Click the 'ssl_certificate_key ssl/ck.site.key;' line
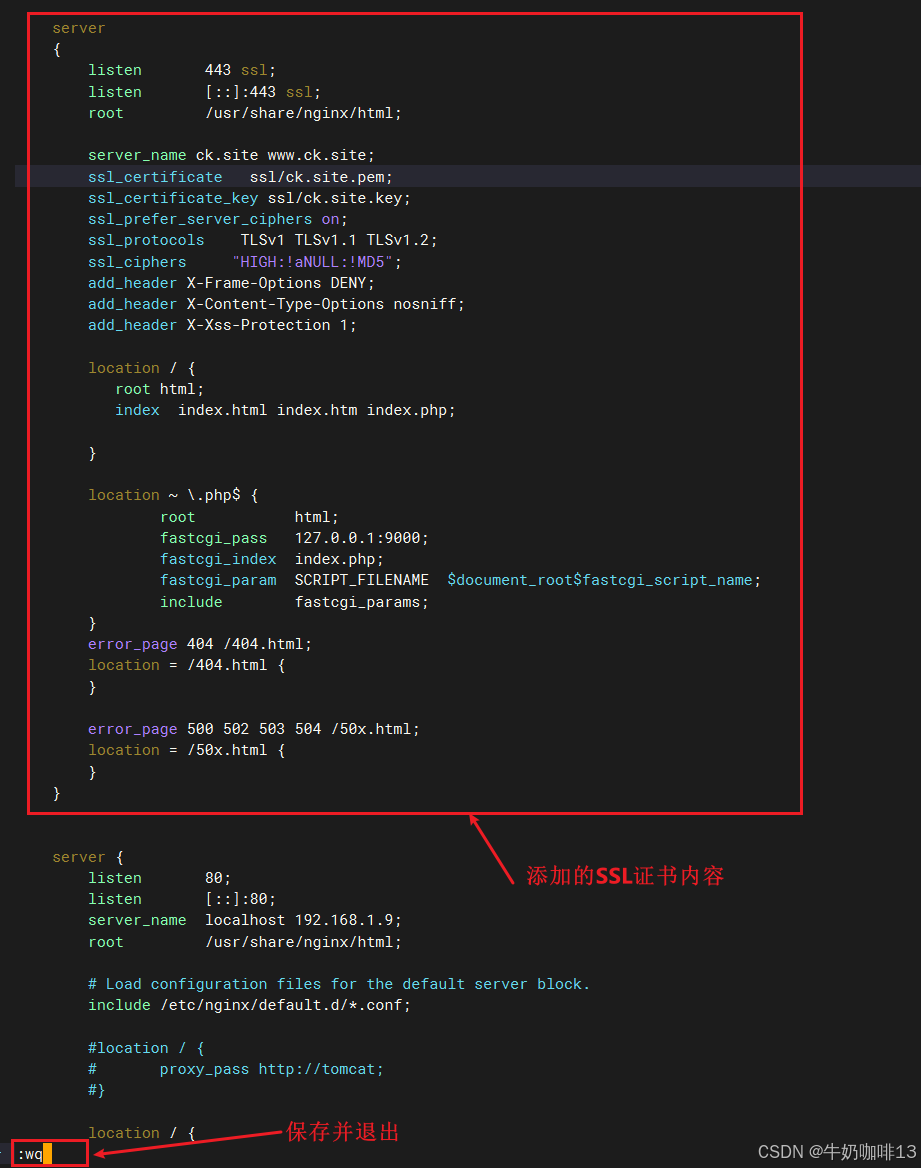 [249, 198]
